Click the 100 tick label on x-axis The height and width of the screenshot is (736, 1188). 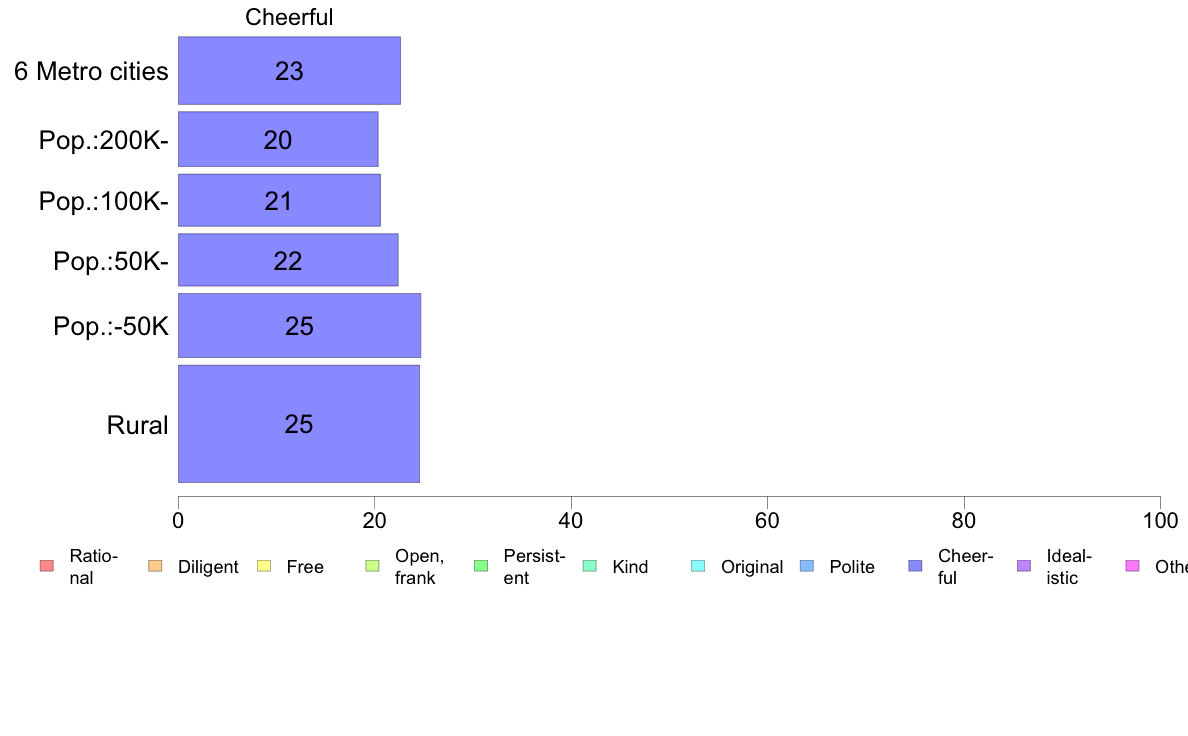(x=1159, y=520)
